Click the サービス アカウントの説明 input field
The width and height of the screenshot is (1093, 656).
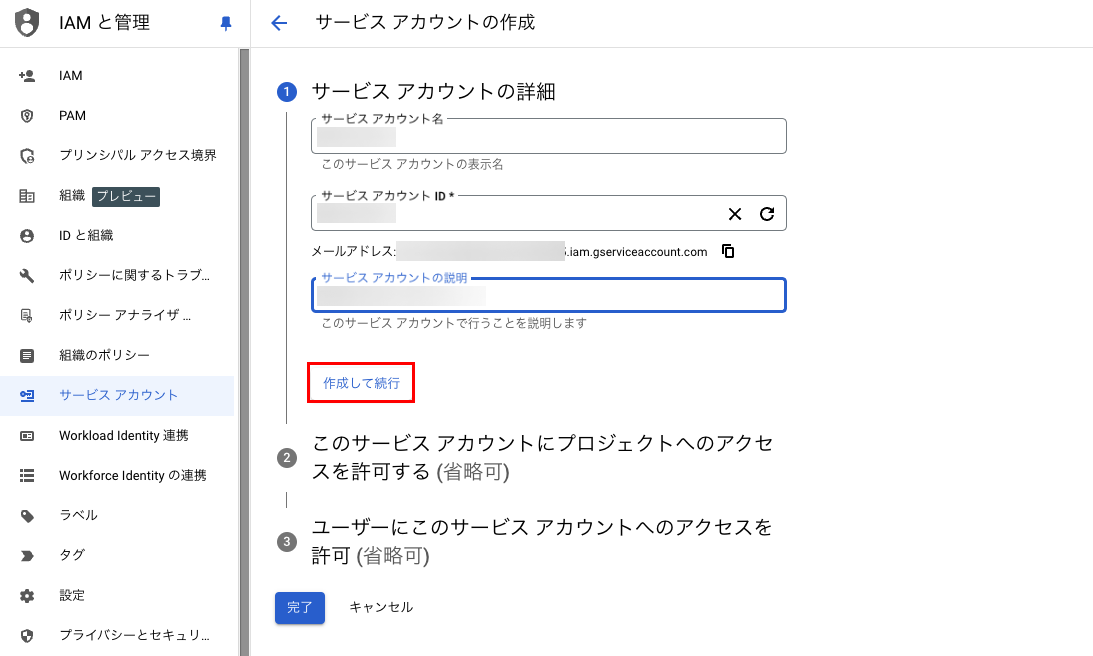point(548,294)
